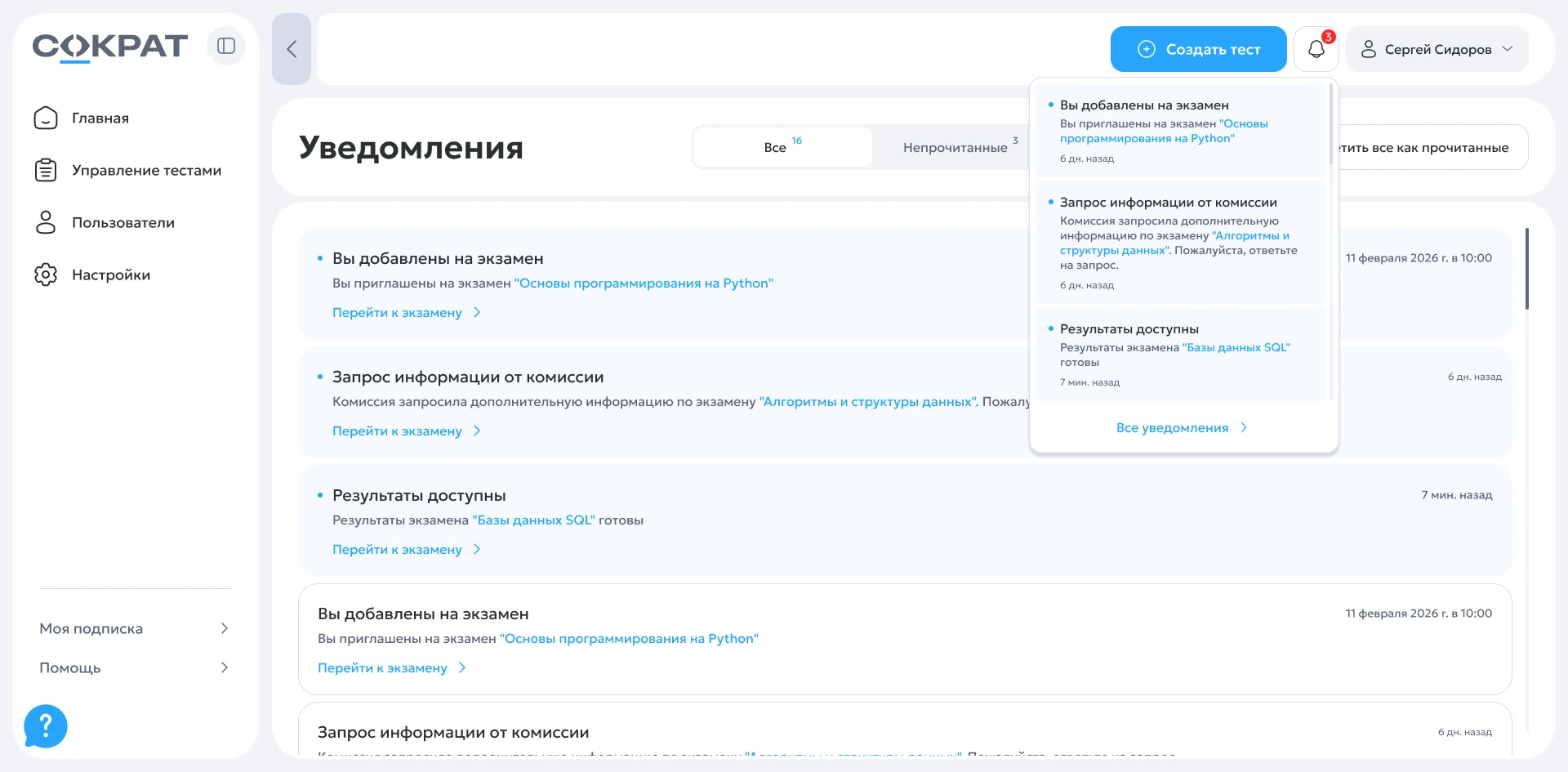
Task: Open Все уведомления link in popup
Action: click(x=1182, y=427)
